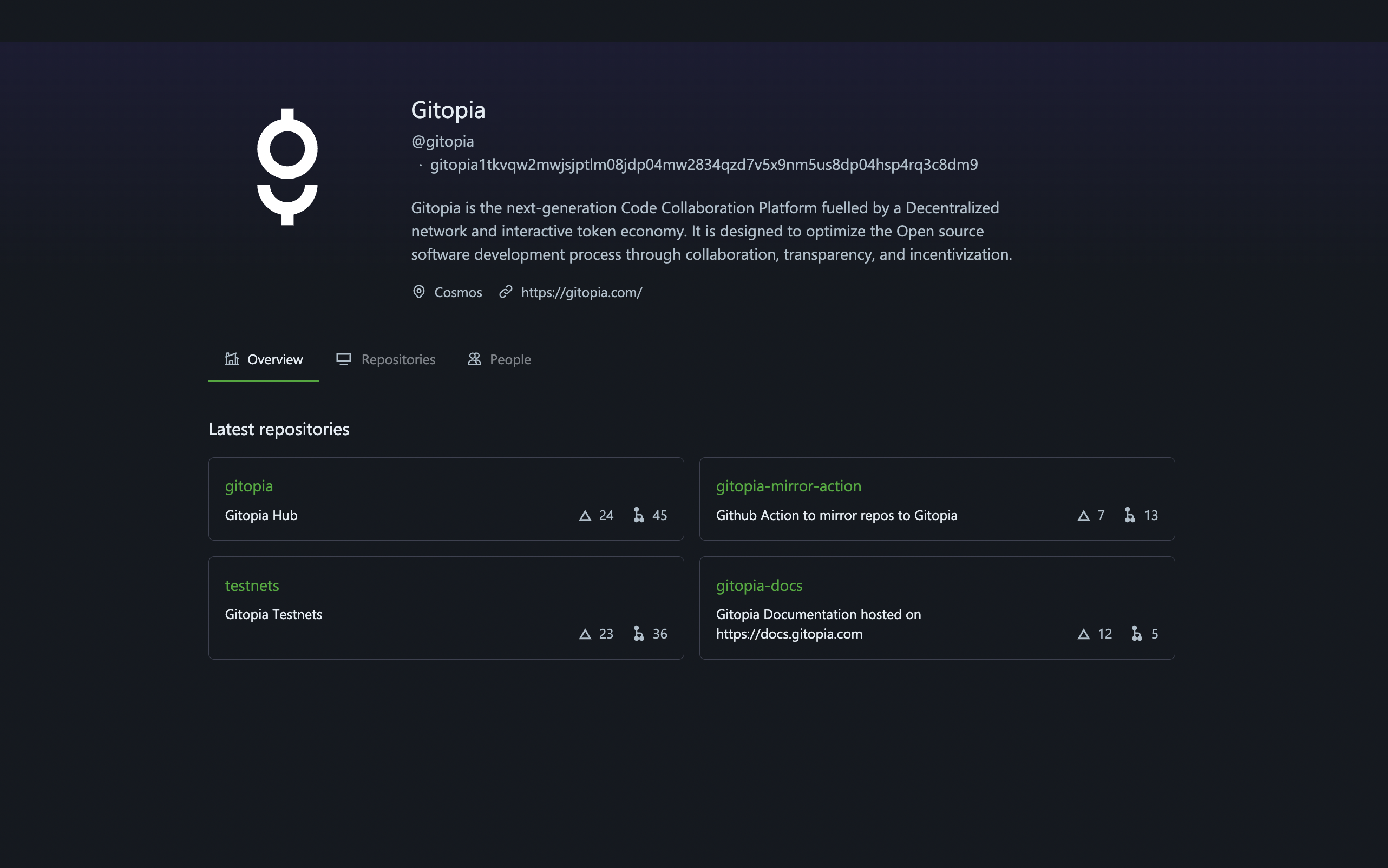
Task: Click the issue count 23 on testnets card
Action: click(606, 634)
